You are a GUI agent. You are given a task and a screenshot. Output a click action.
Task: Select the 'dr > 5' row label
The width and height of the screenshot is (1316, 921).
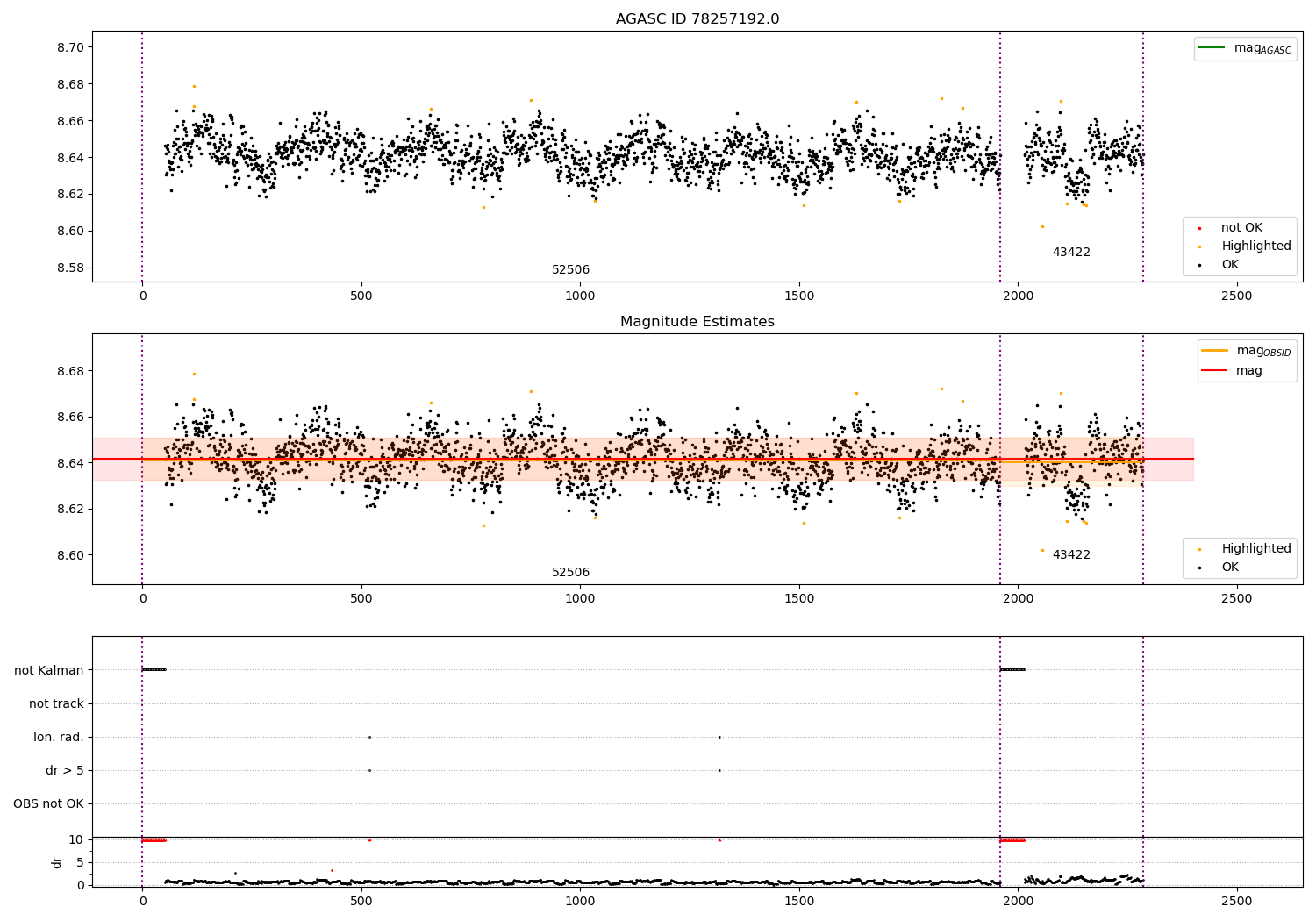pyautogui.click(x=65, y=771)
